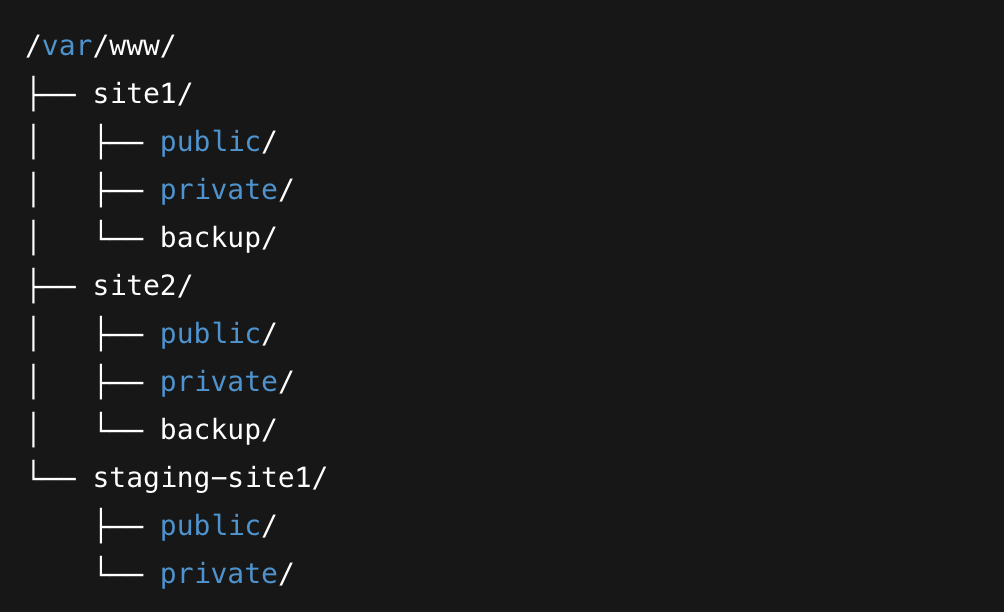
Task: Click corner connector before site2's backup/
Action: (x=119, y=430)
